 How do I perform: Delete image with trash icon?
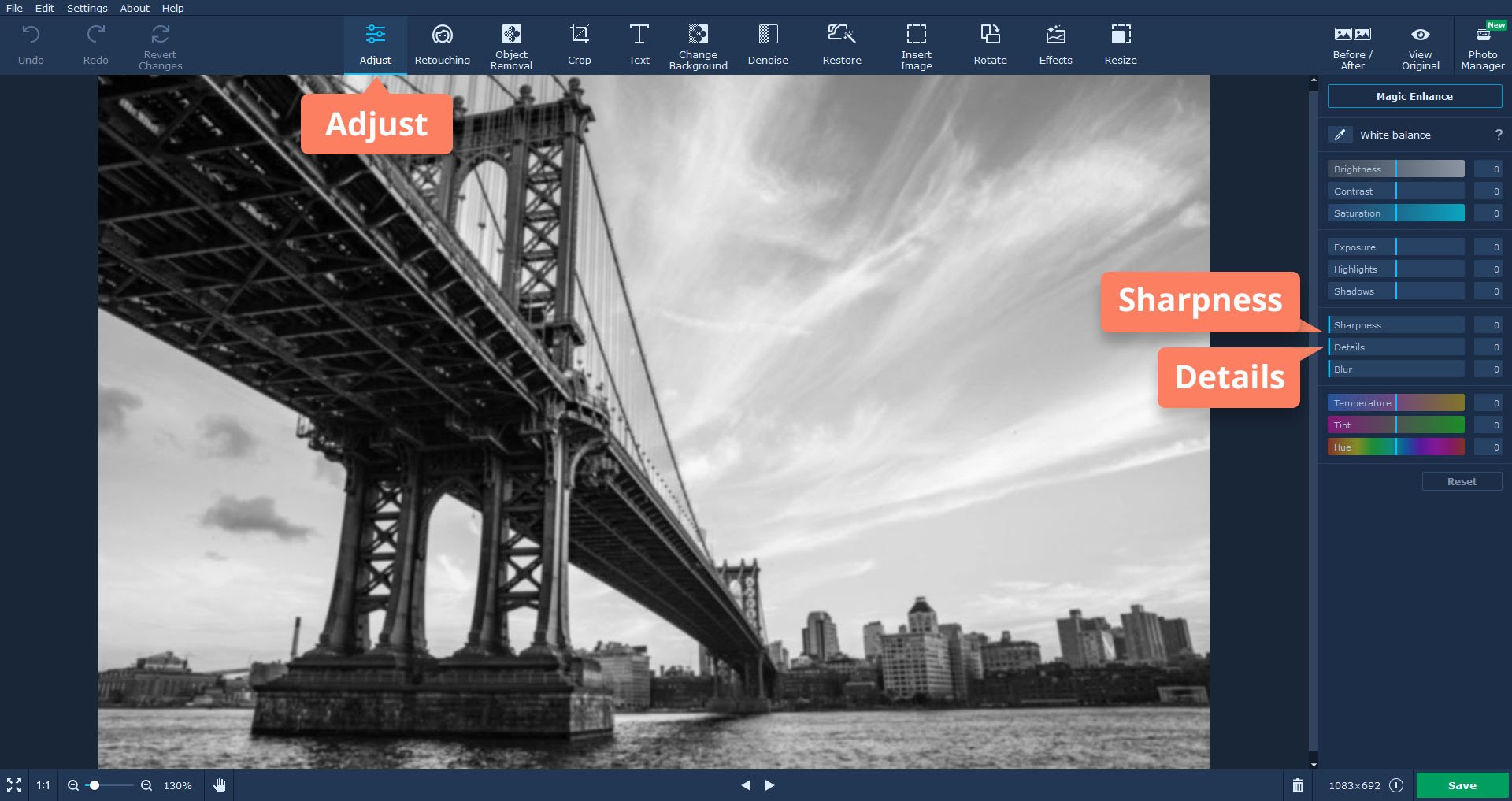pos(1298,785)
